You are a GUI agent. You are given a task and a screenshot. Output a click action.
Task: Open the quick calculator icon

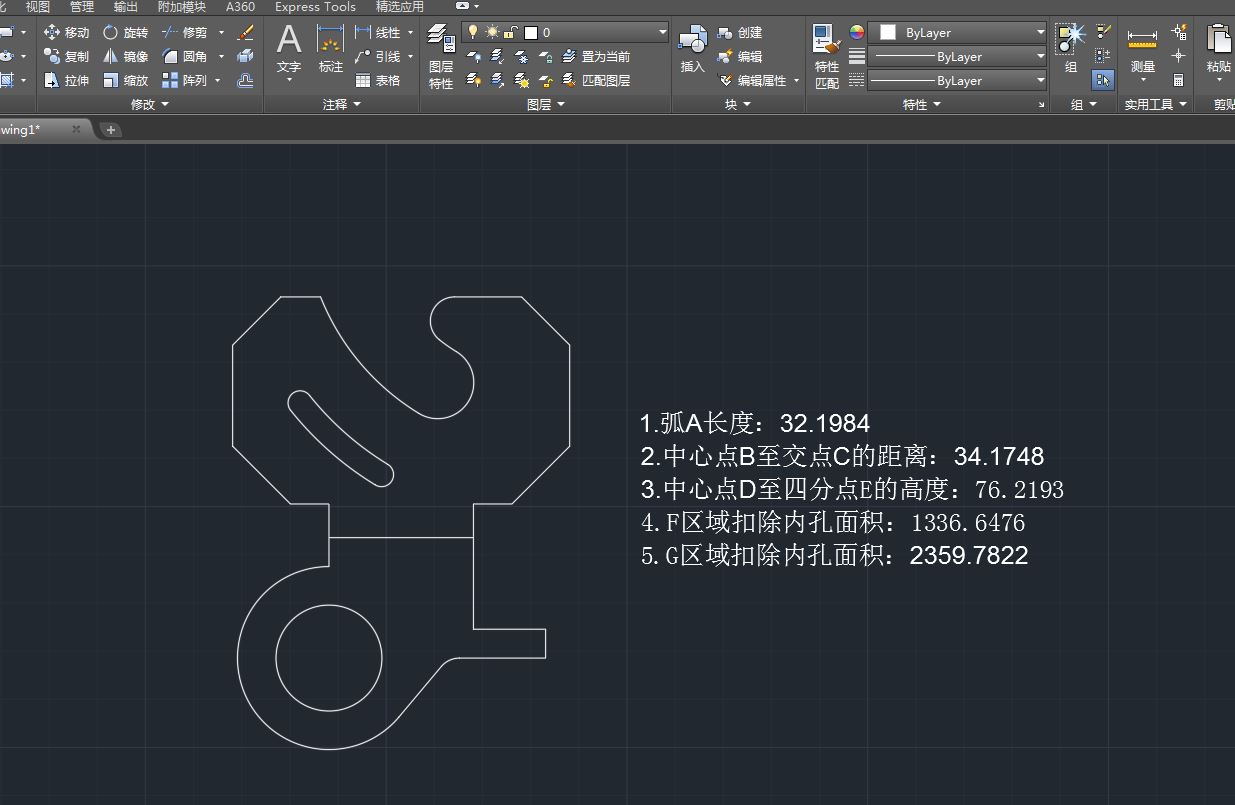(x=1179, y=80)
